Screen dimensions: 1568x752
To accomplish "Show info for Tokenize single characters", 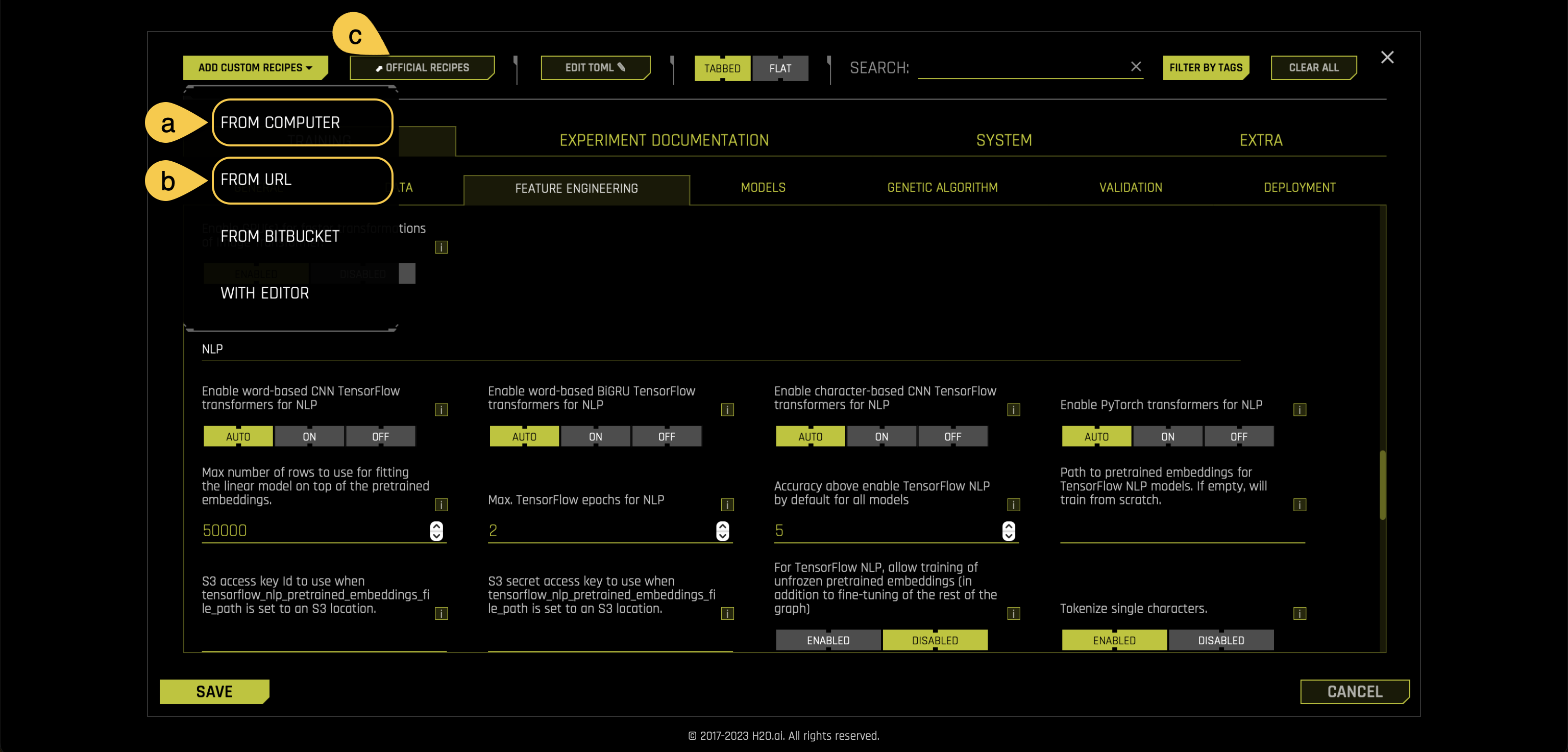I will 1300,613.
